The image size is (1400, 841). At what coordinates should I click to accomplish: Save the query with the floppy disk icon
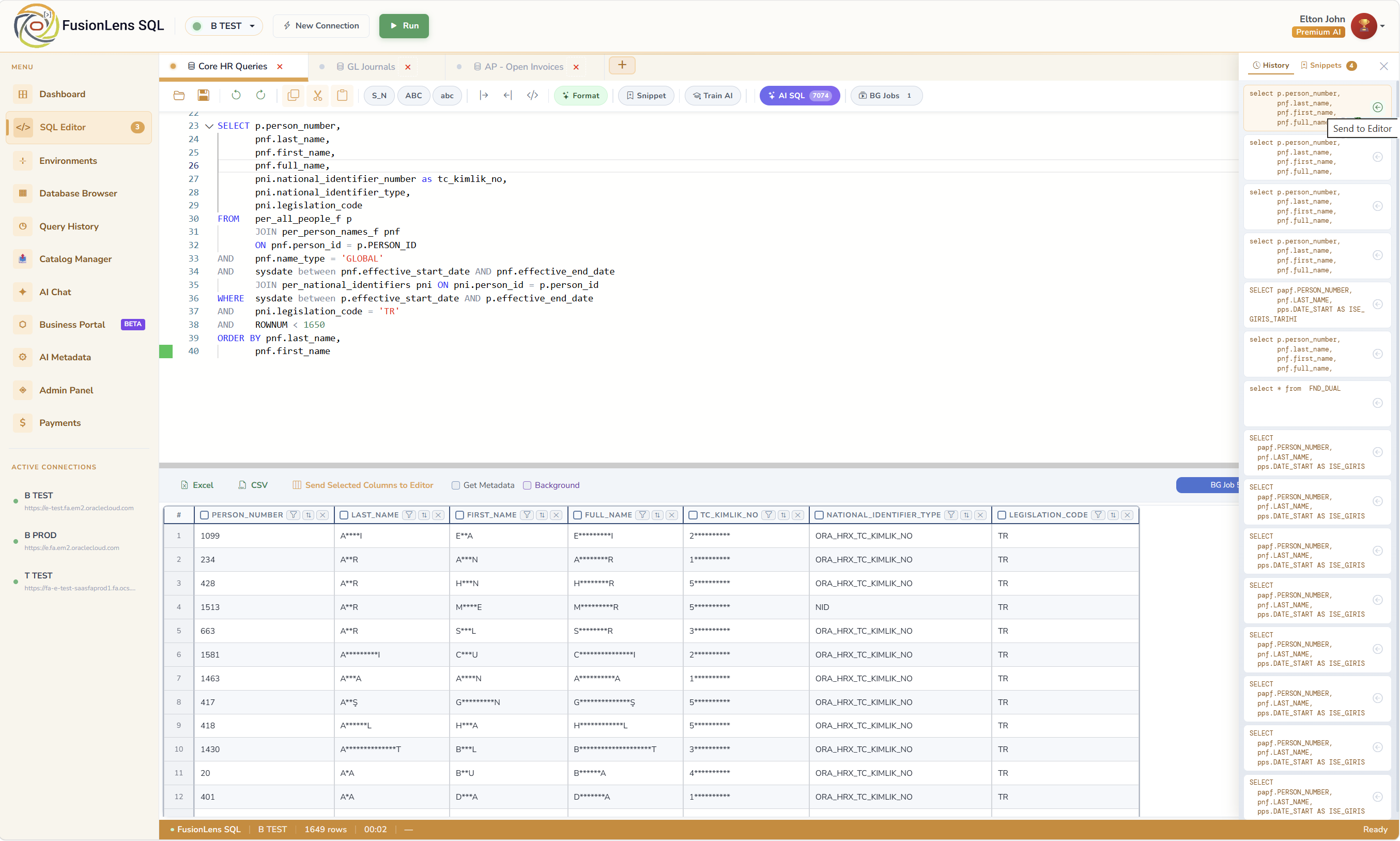pos(204,96)
